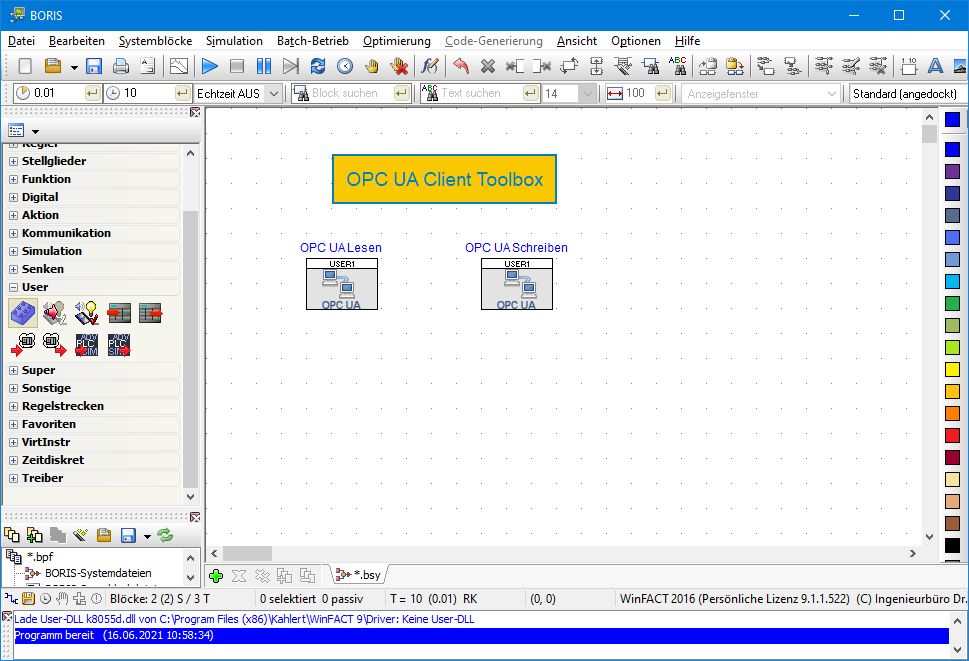The image size is (969, 661).
Task: Collapse the User block group
Action: 14,287
